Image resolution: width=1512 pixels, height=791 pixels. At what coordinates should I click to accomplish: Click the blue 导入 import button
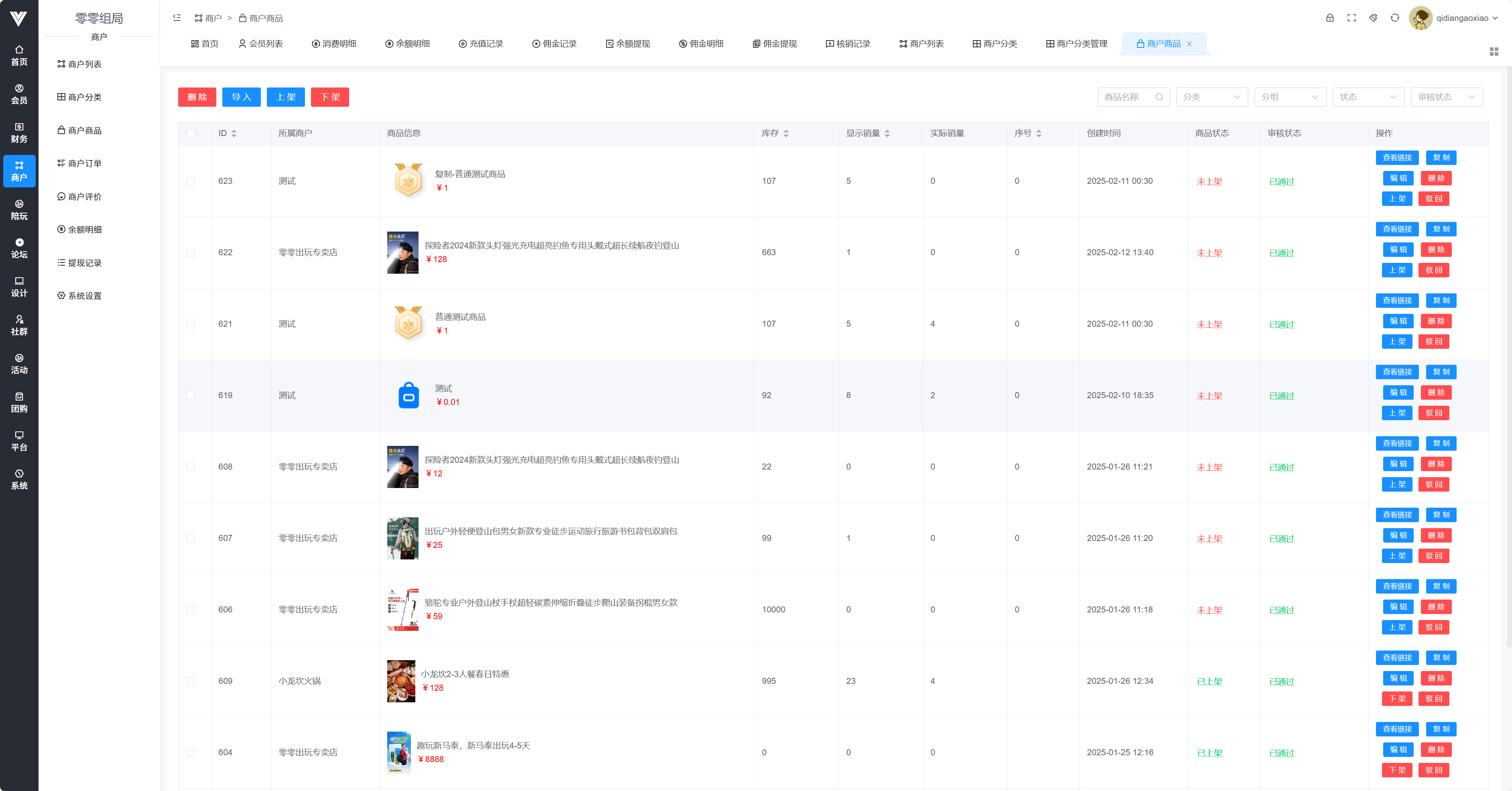[241, 97]
